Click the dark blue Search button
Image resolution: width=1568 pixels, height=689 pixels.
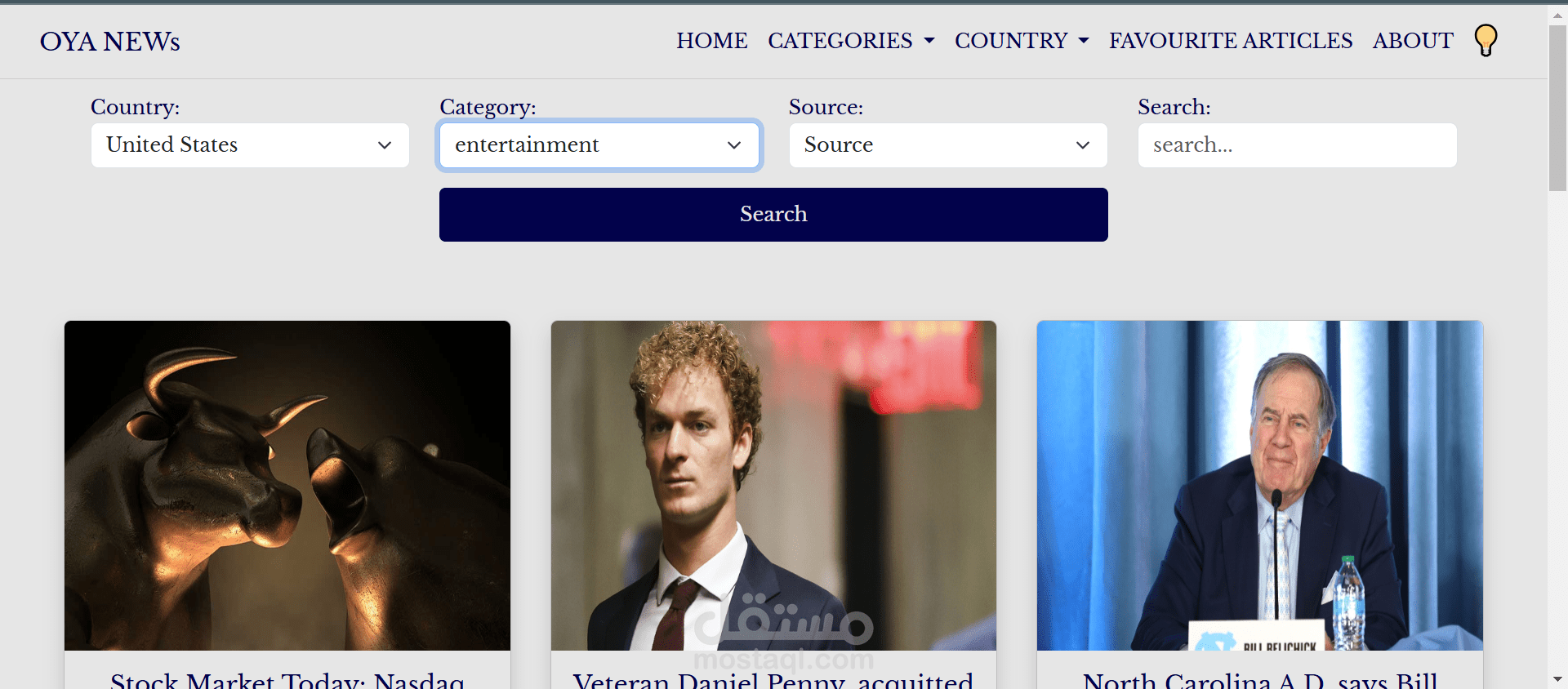(773, 215)
